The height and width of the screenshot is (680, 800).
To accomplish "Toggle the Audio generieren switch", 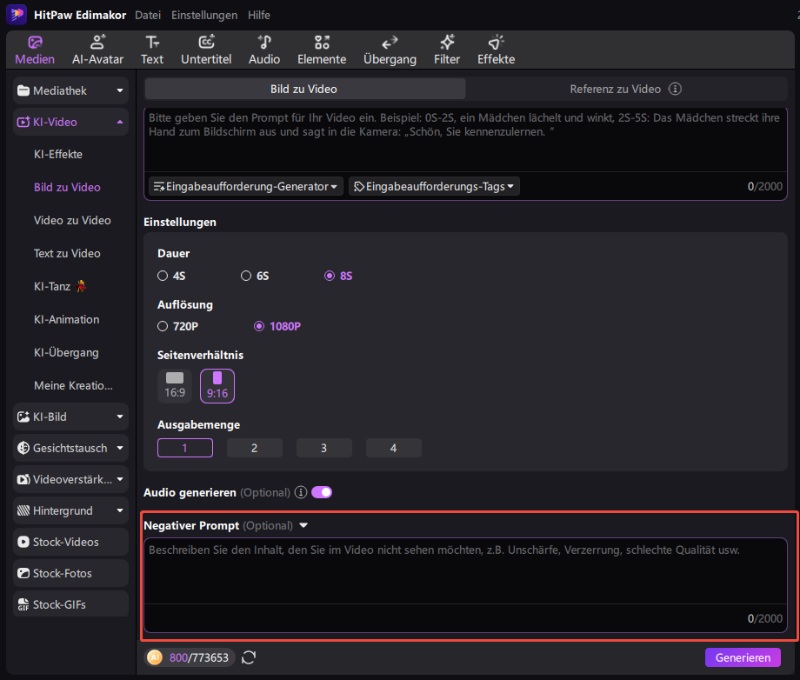I will tap(322, 492).
